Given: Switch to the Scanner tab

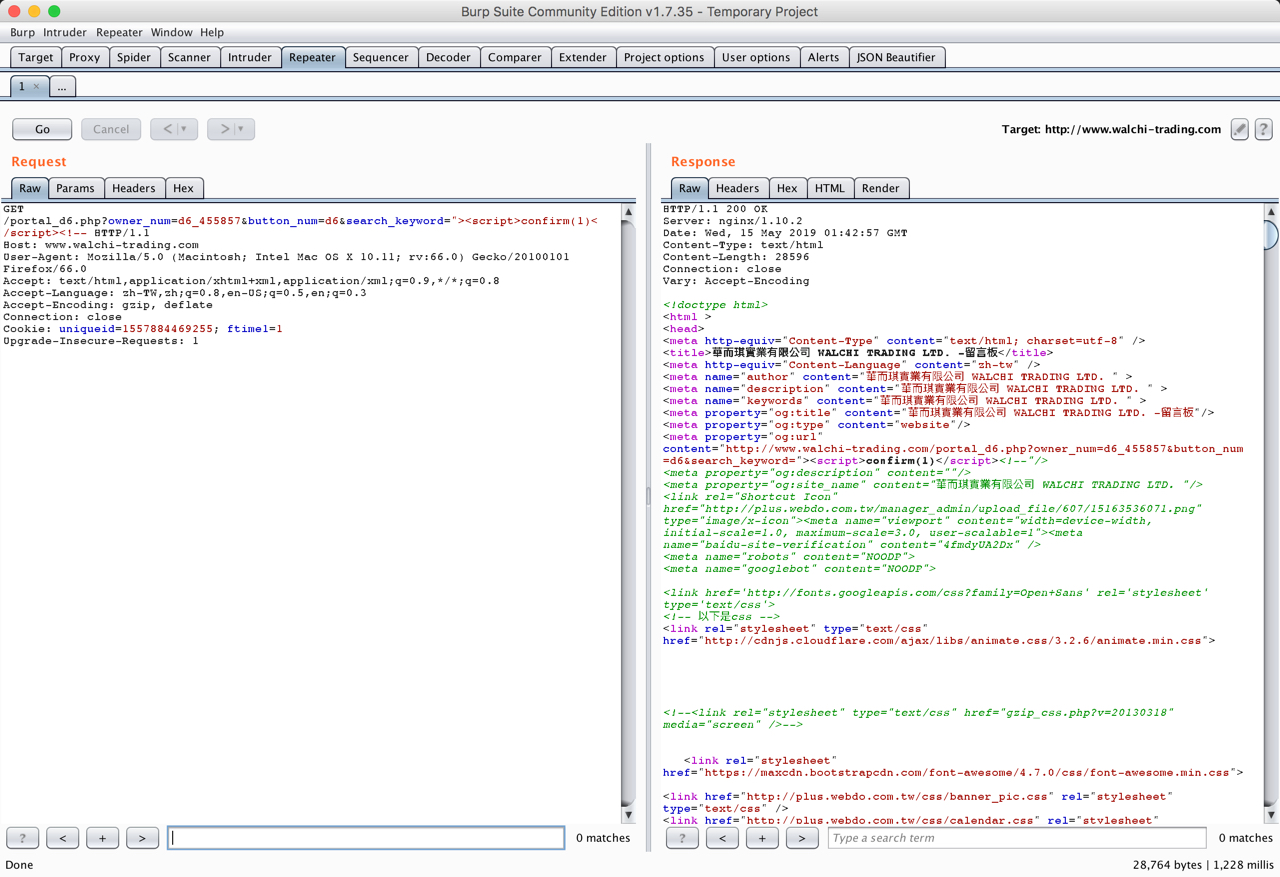Looking at the screenshot, I should point(189,57).
